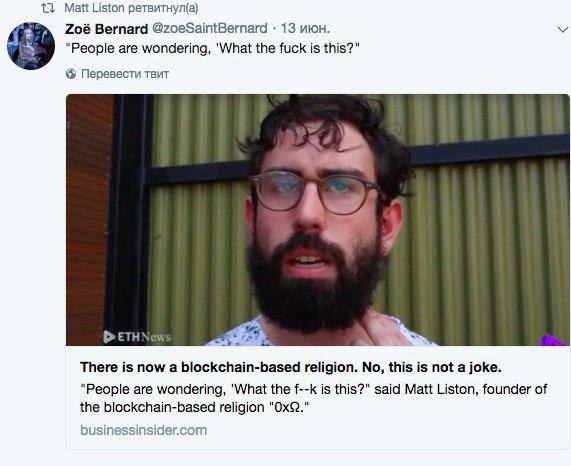Click the article description about Matt Liston
Image resolution: width=571 pixels, height=466 pixels.
click(x=313, y=398)
